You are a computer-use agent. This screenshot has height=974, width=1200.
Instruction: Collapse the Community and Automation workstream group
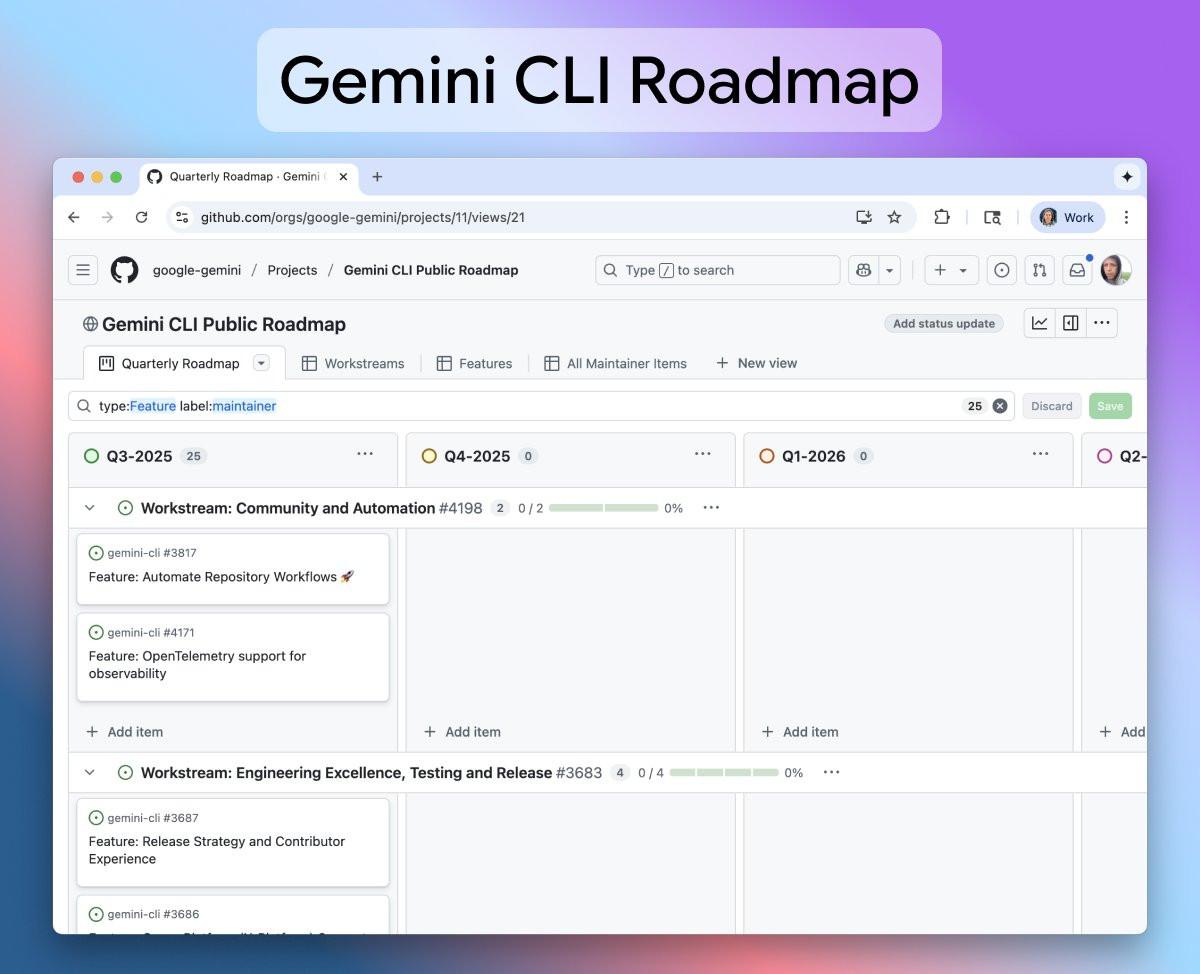coord(90,508)
